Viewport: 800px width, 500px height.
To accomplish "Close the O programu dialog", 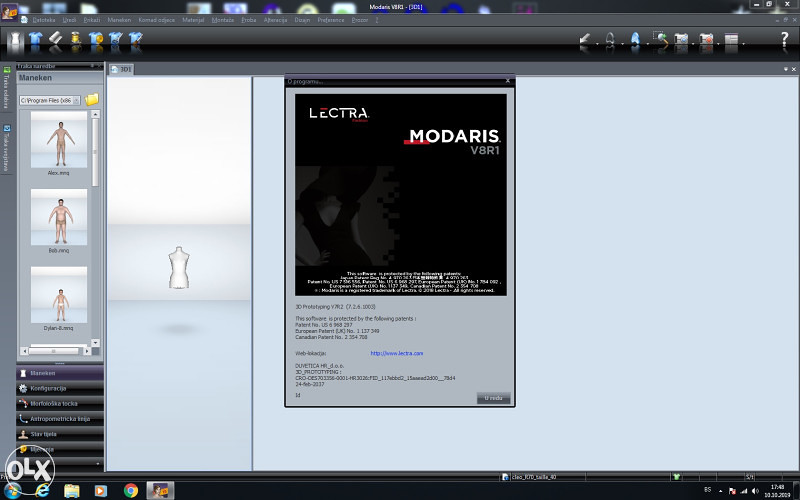I will pyautogui.click(x=508, y=81).
